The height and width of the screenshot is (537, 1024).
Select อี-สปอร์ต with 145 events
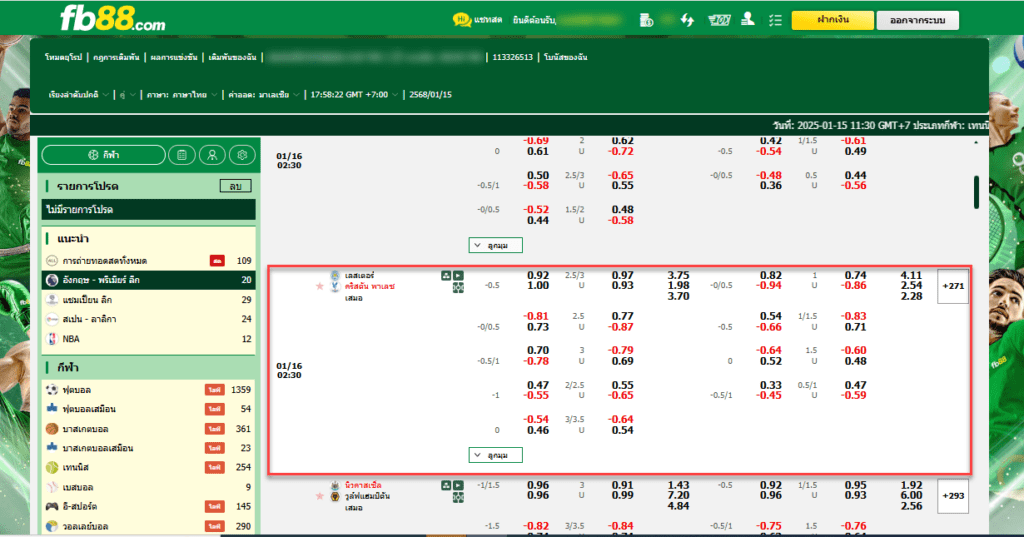tap(149, 506)
